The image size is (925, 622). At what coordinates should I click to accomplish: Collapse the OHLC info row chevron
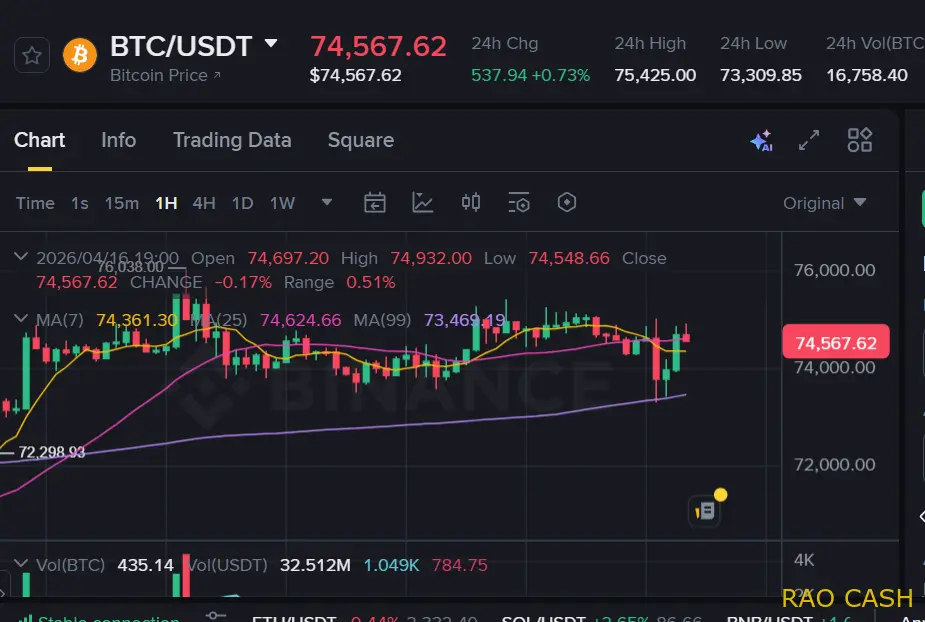(21, 256)
